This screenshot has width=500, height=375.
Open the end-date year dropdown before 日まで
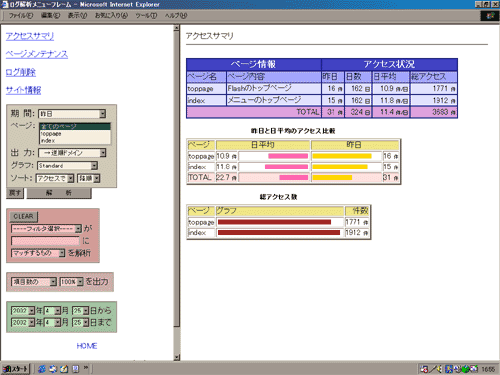23,323
